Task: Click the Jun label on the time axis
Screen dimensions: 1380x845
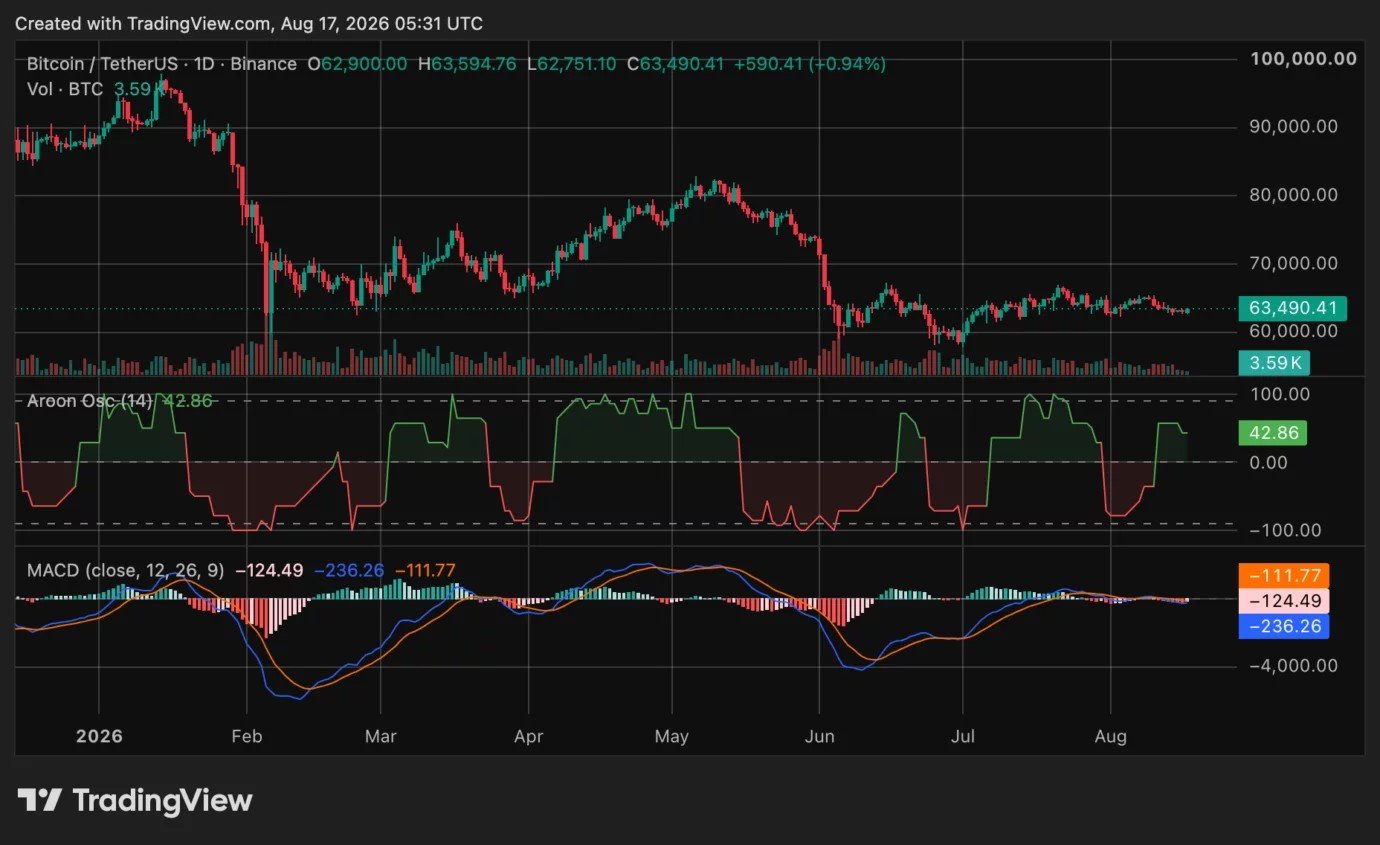Action: point(819,737)
